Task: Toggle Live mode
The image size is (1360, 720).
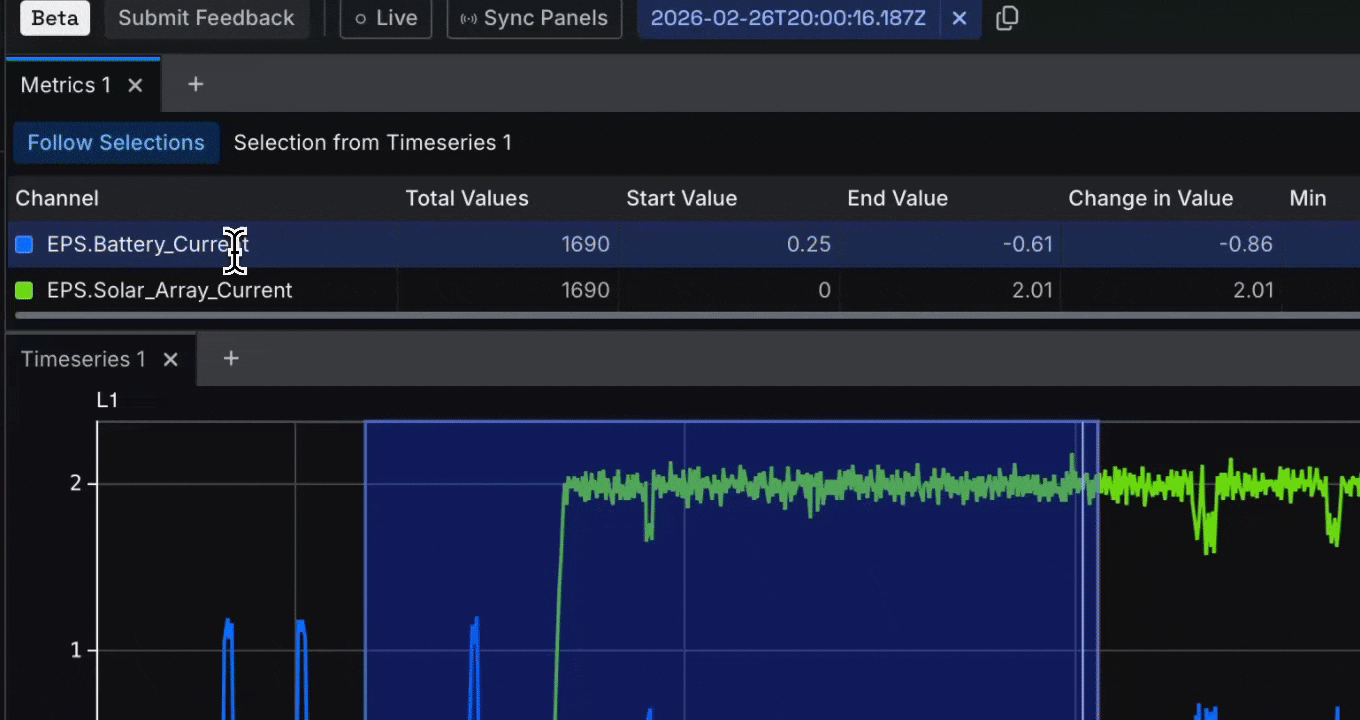Action: (x=386, y=18)
